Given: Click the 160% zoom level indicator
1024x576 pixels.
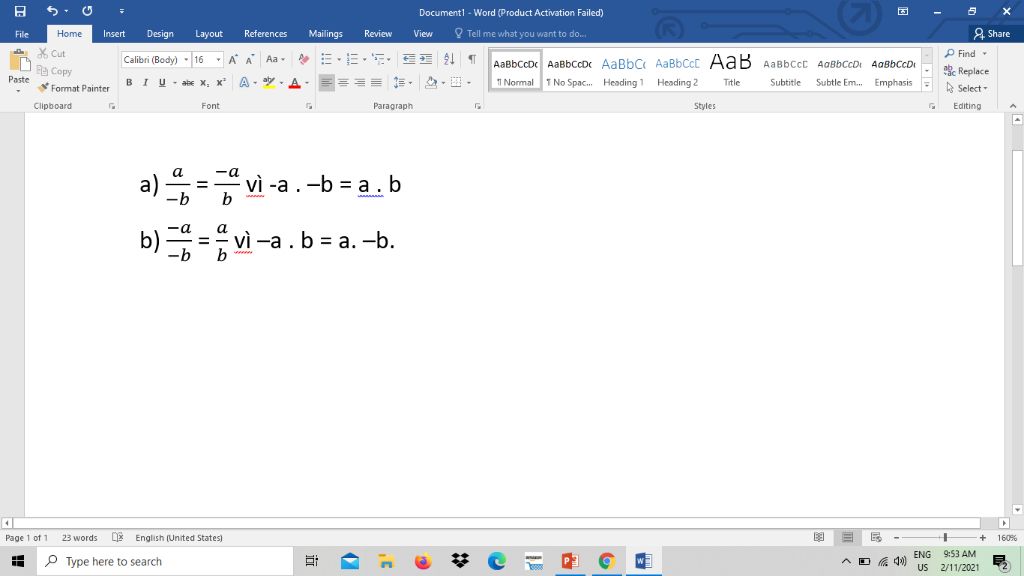Looking at the screenshot, I should click(1006, 537).
